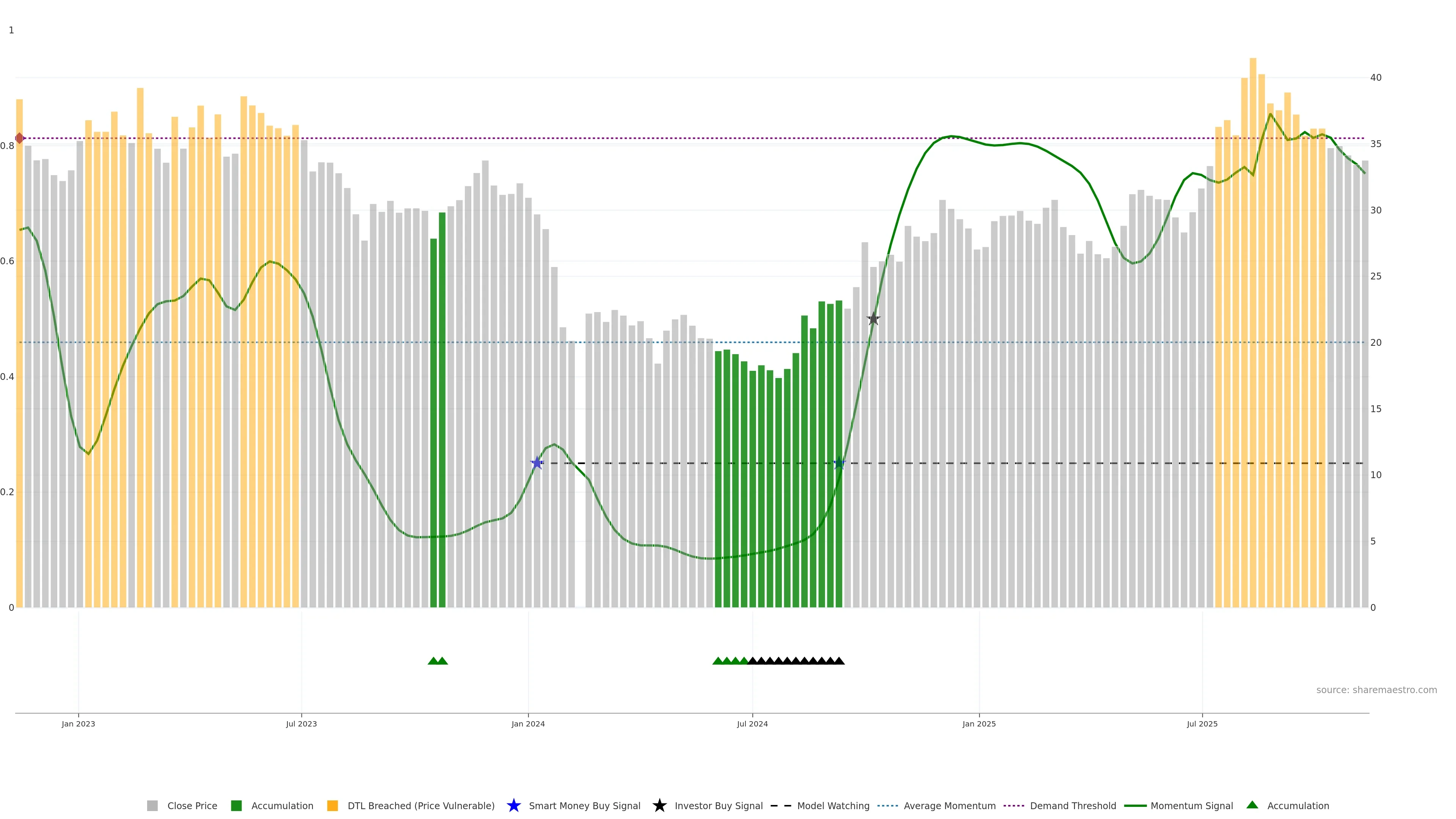Click the gray Investor Buy Signal star on chart
The image size is (1456, 819).
(x=873, y=319)
